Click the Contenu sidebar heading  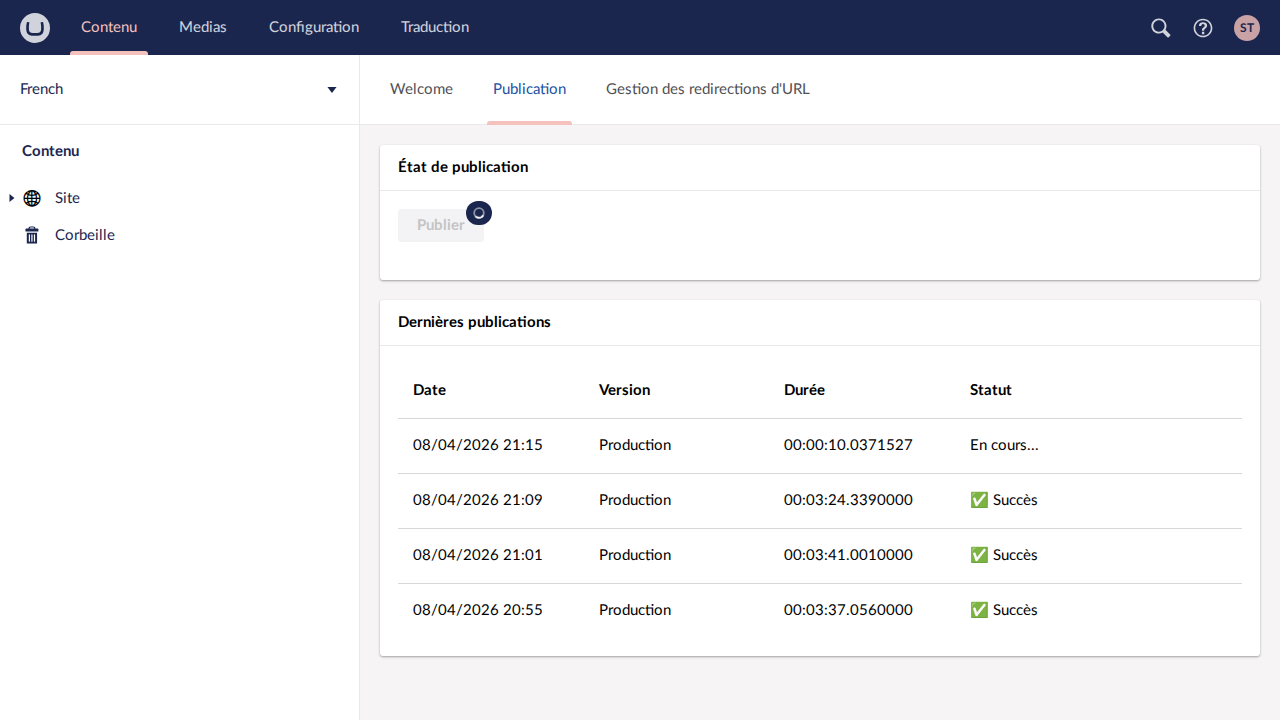coord(51,151)
